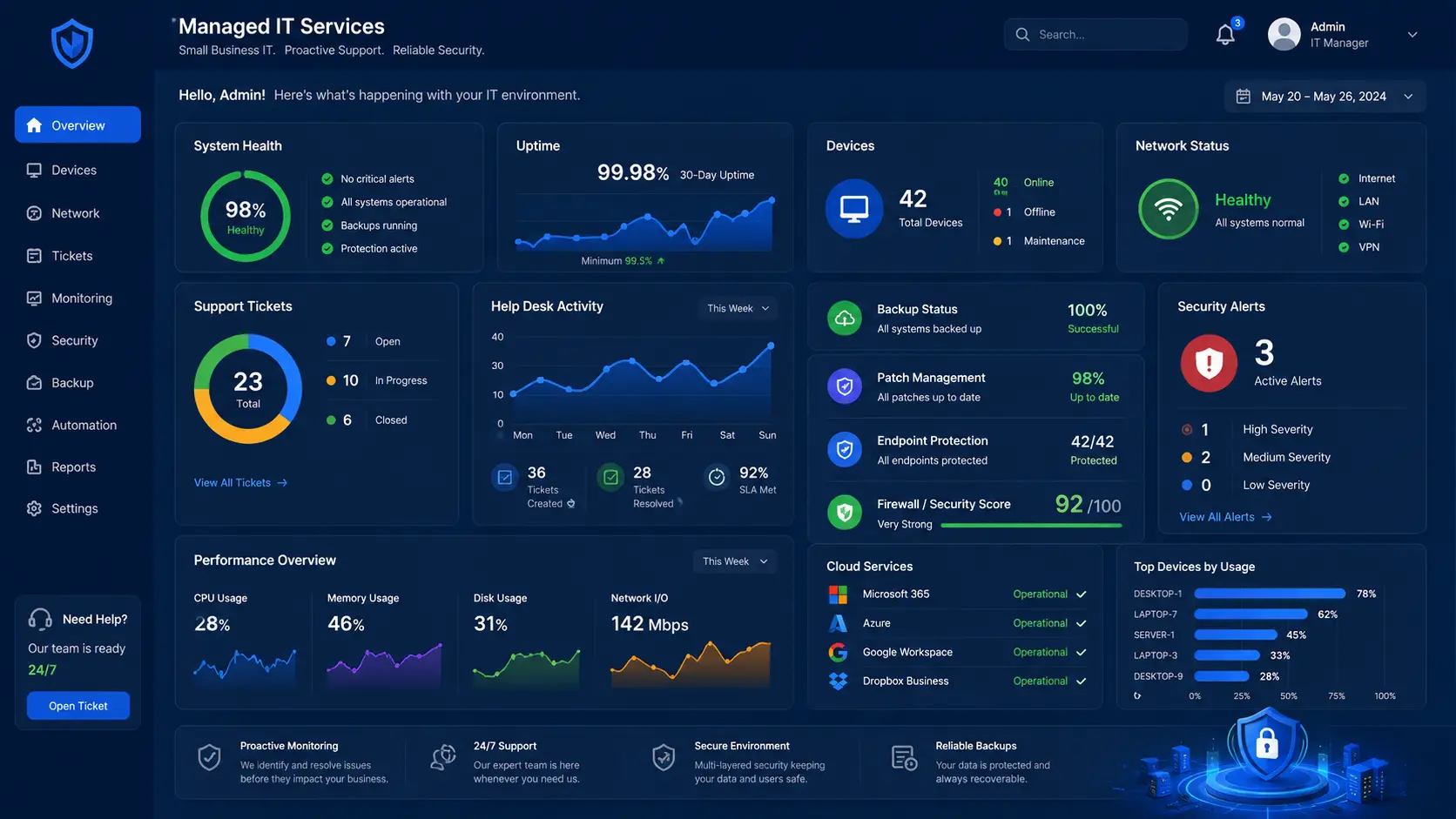Click the VPN status check mark
This screenshot has width=1456, height=819.
pyautogui.click(x=1344, y=247)
